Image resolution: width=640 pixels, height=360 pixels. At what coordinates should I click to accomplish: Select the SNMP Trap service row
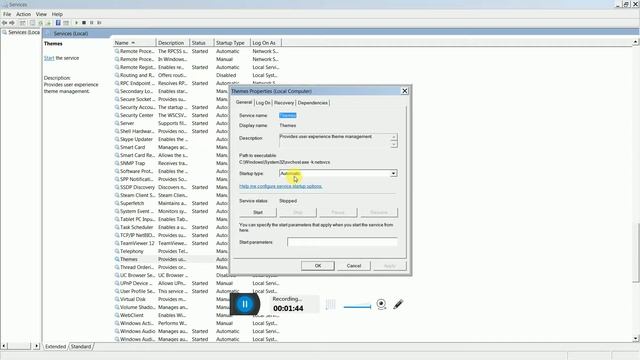[x=171, y=163]
